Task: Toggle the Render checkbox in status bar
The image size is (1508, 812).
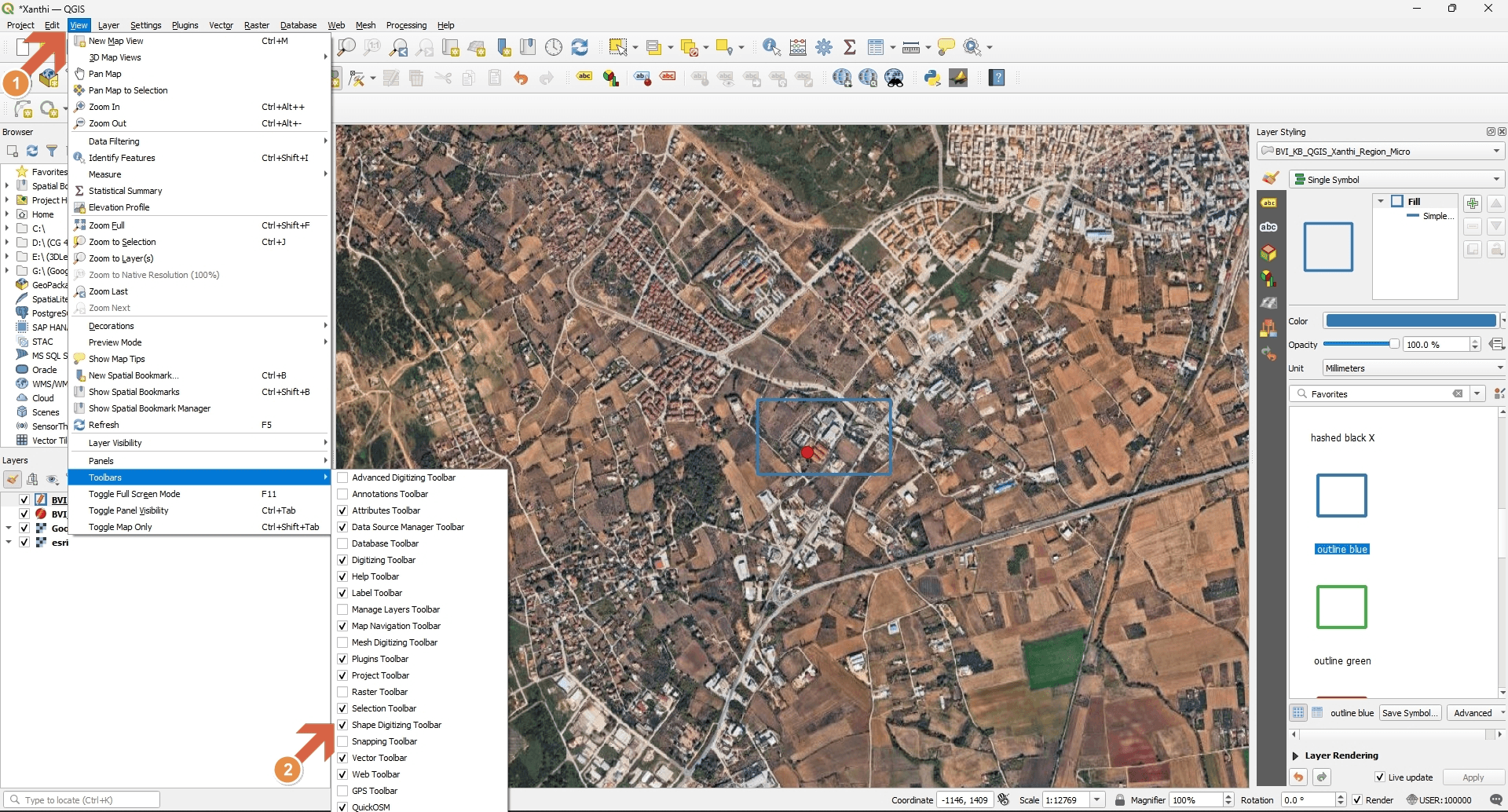Action: coord(1357,800)
